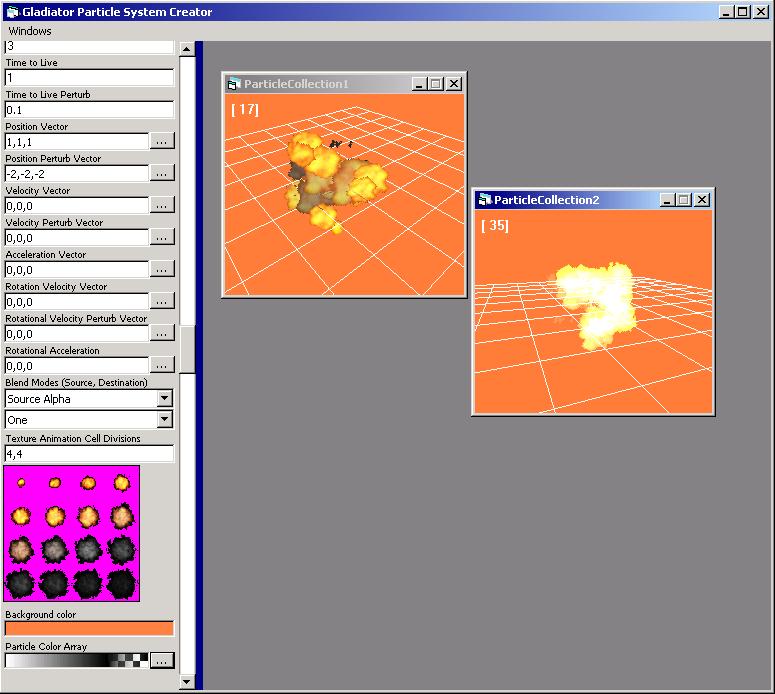The height and width of the screenshot is (694, 775).
Task: Click the Acceleration Vector text field
Action: click(77, 270)
